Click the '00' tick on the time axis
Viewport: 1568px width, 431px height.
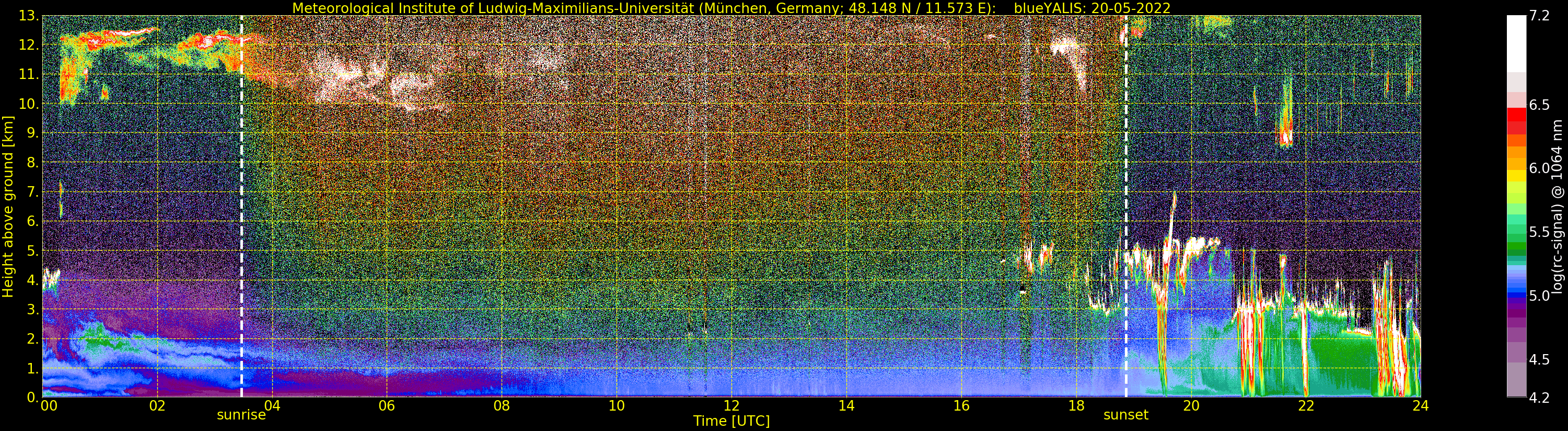49,406
